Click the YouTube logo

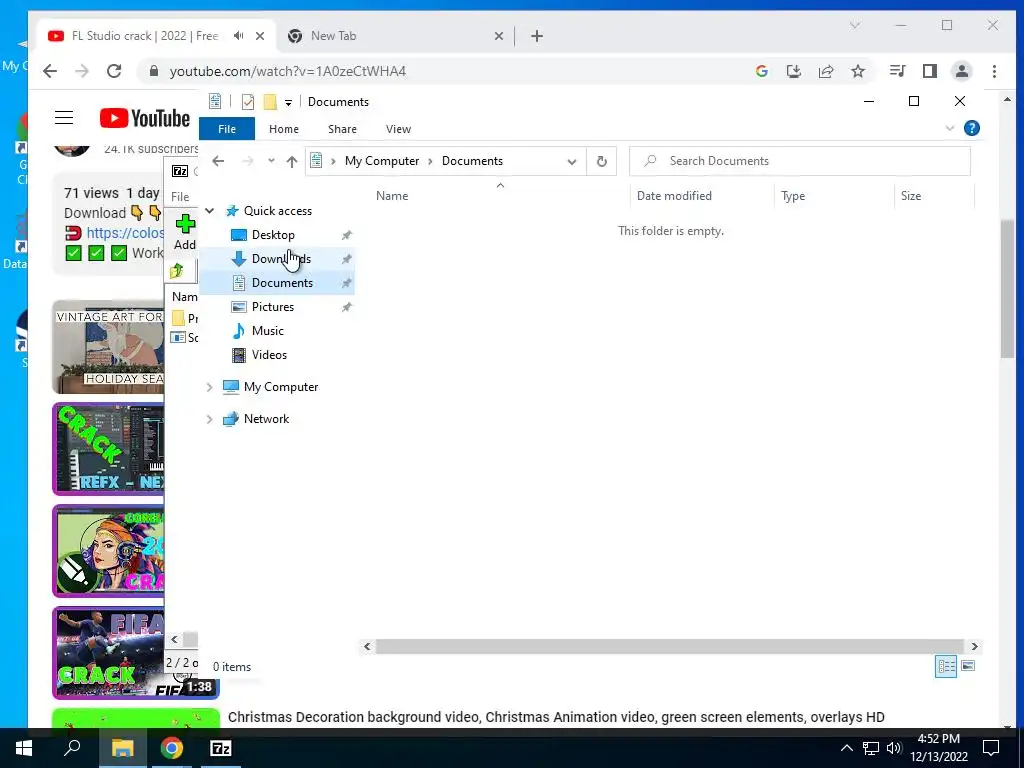click(145, 118)
